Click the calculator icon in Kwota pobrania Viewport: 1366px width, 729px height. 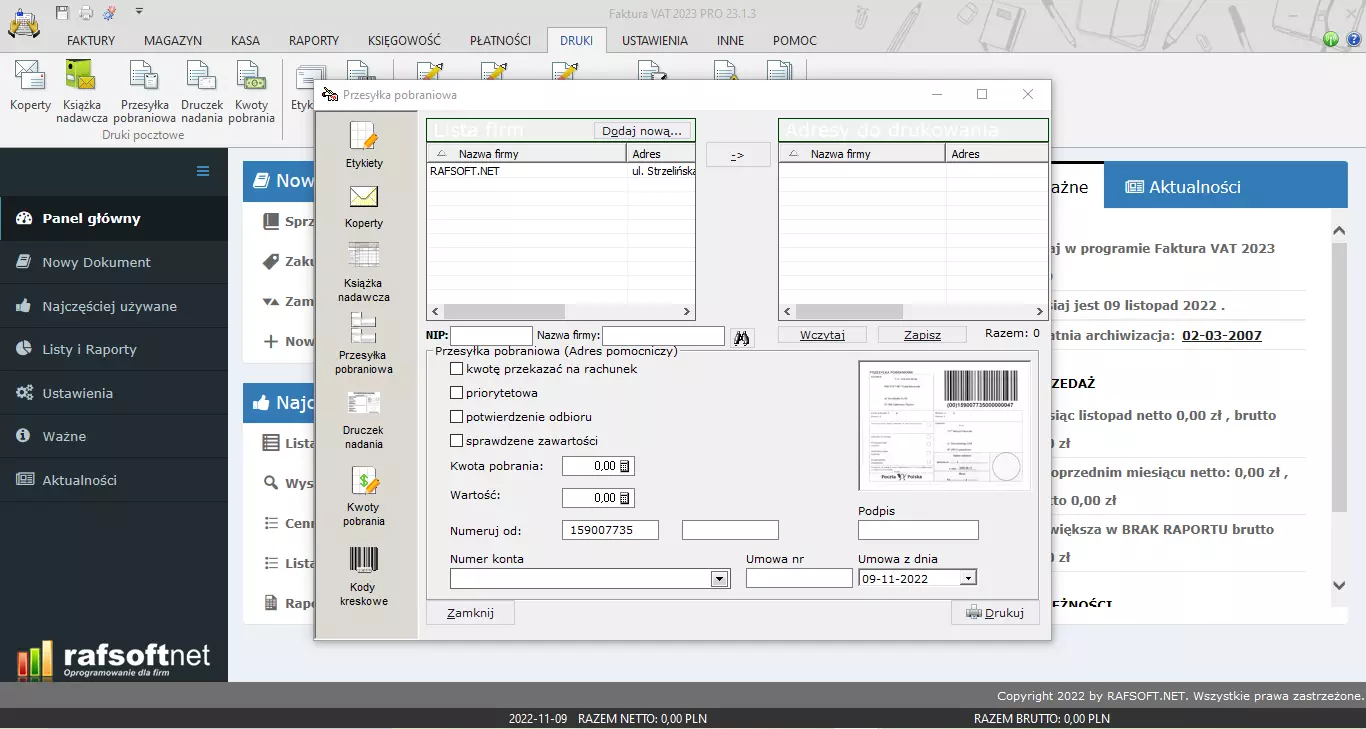[x=625, y=466]
